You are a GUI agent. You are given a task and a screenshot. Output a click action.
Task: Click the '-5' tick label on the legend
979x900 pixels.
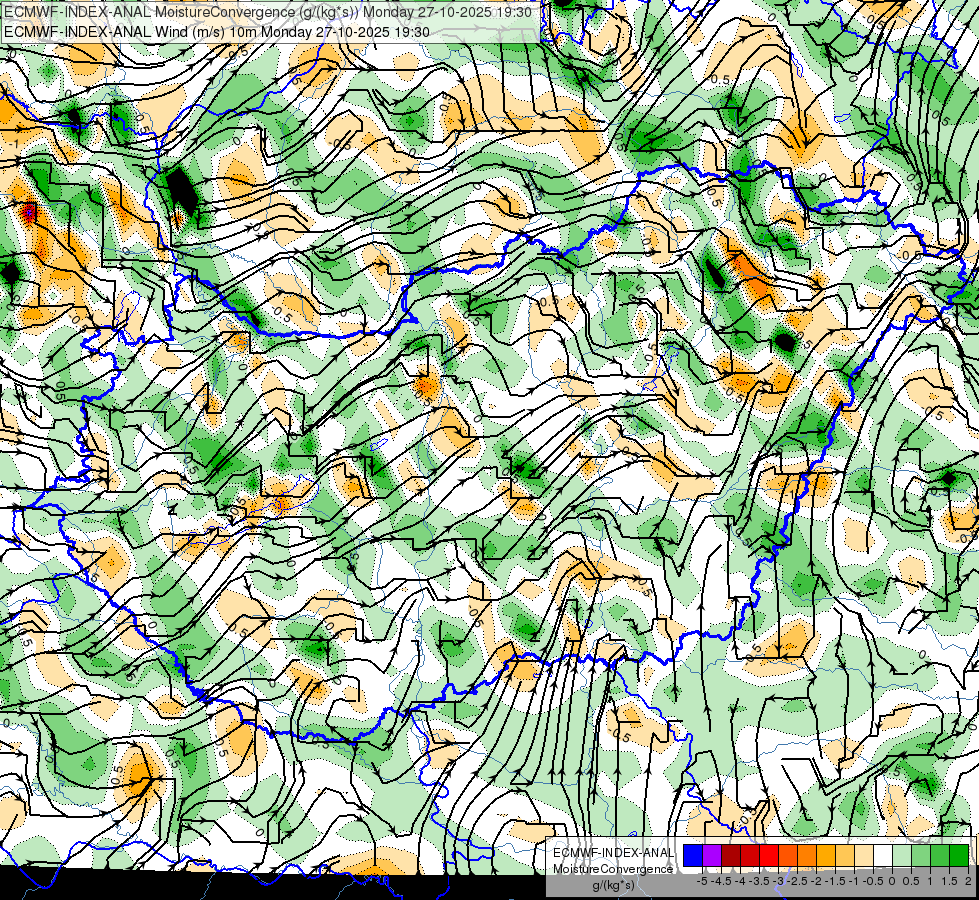[x=702, y=881]
